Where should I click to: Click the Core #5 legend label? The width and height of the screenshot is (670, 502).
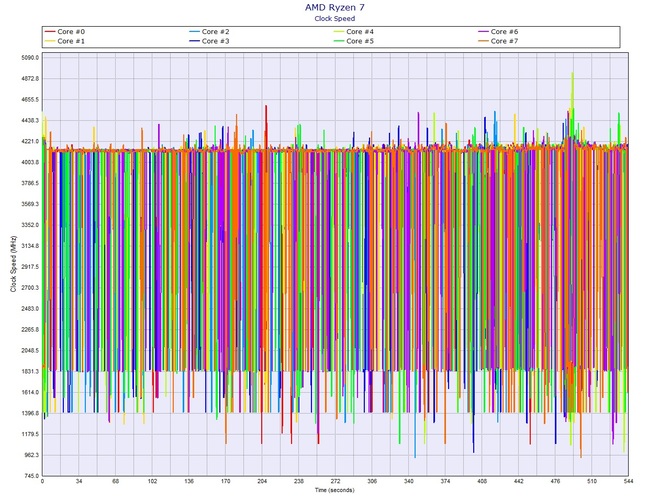360,41
